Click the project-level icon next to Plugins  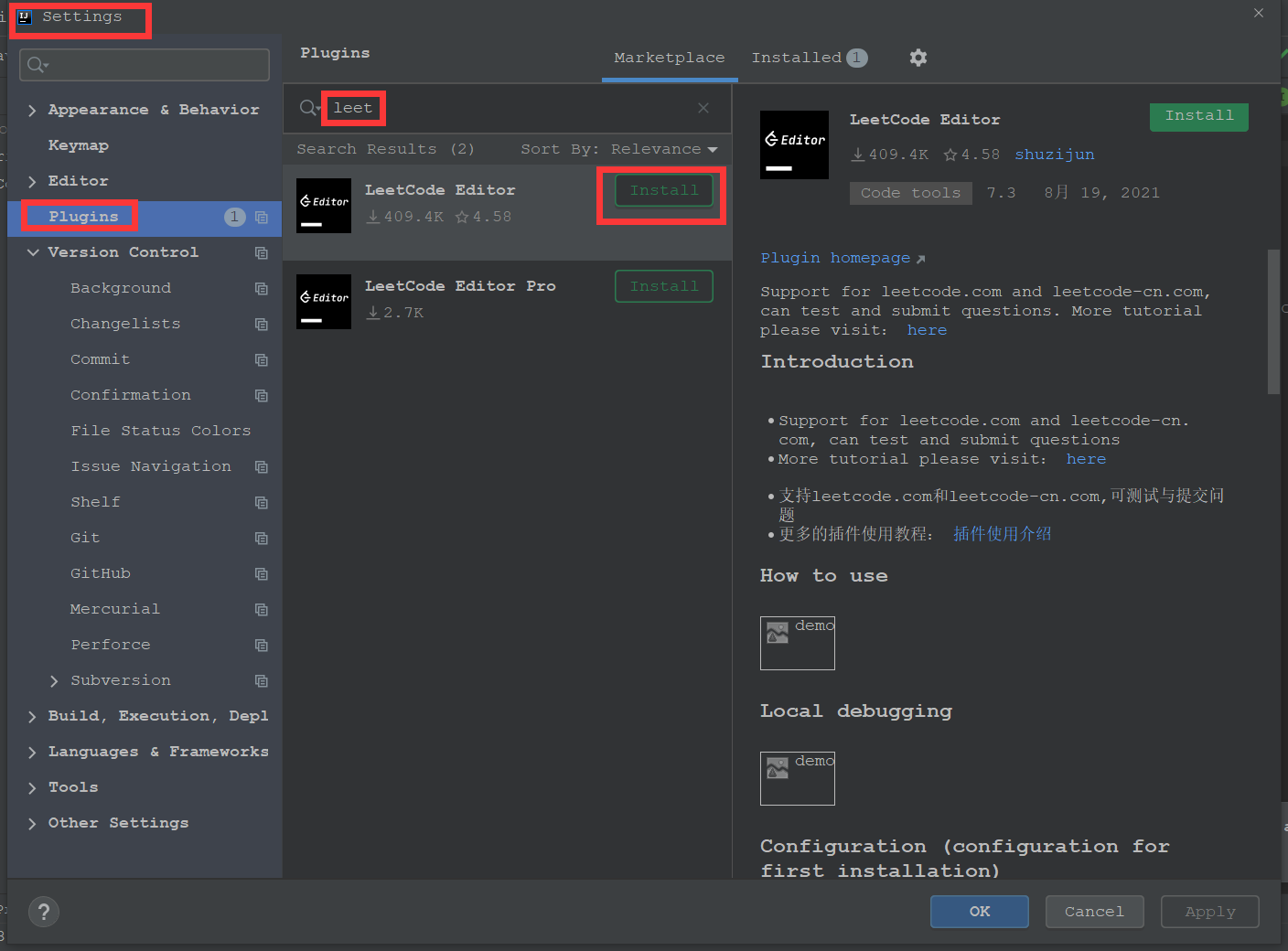262,217
